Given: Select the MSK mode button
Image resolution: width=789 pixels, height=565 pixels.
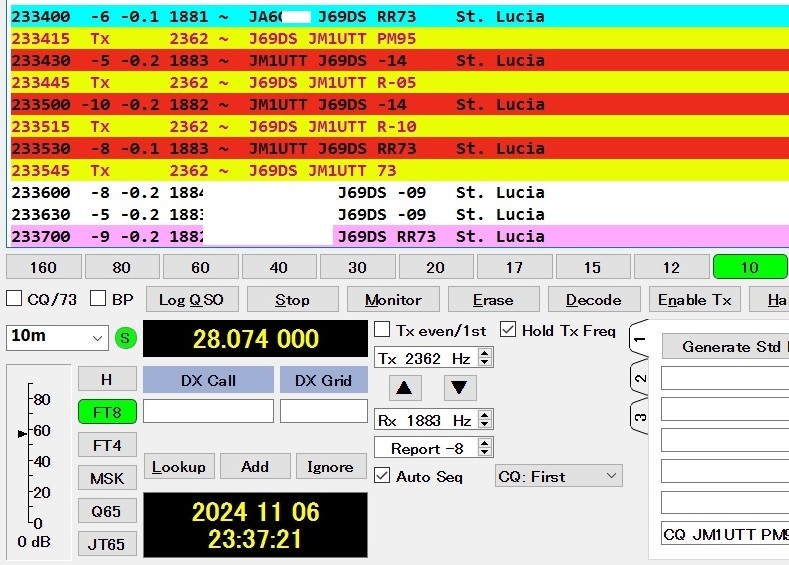Looking at the screenshot, I should coord(107,478).
